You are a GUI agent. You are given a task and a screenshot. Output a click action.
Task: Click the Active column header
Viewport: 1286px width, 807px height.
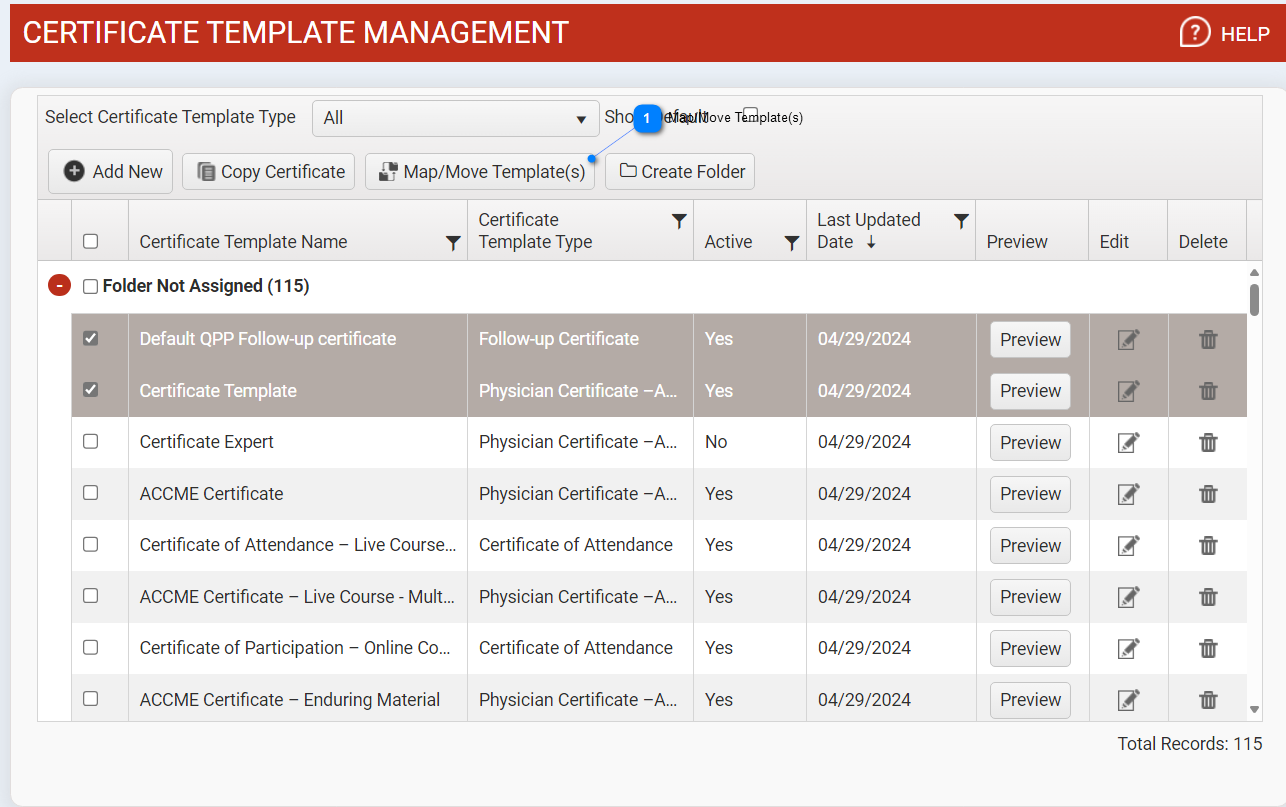[728, 242]
